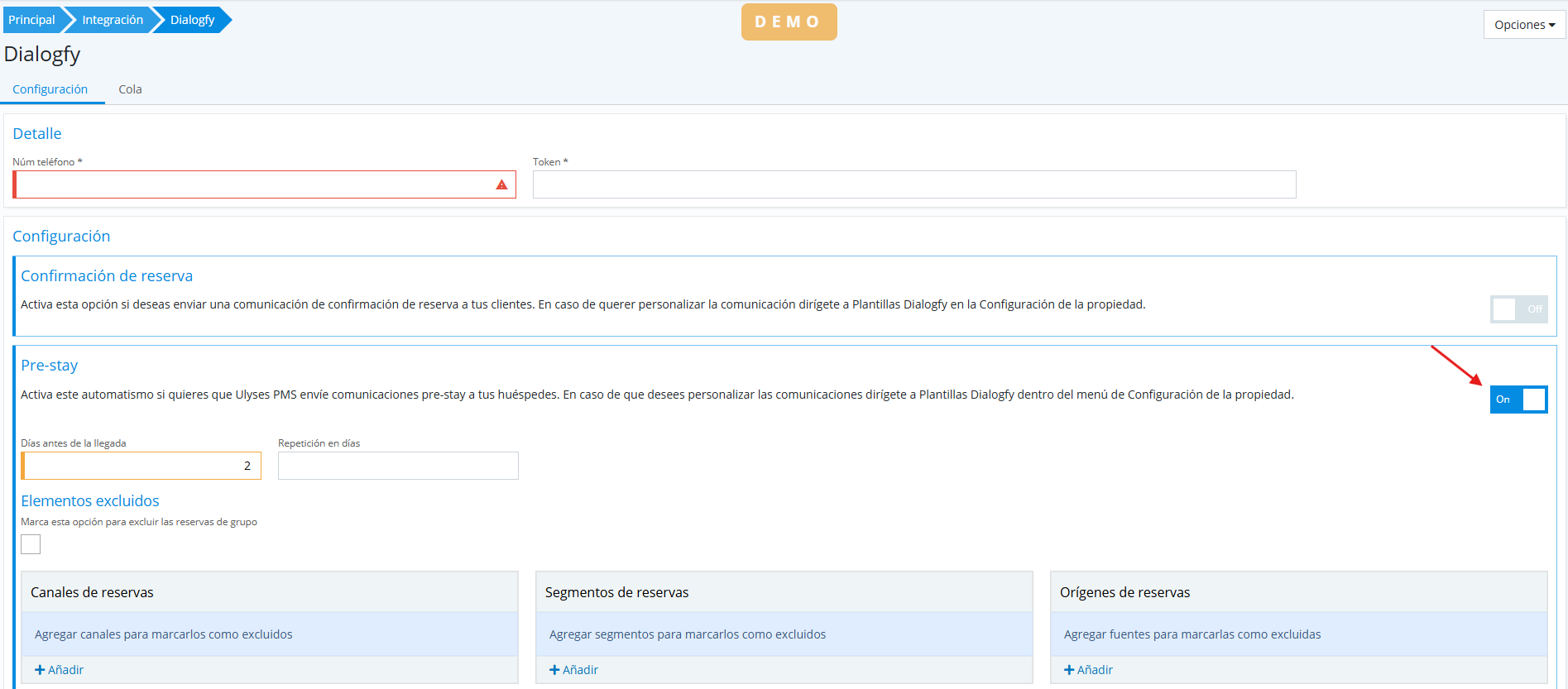
Task: Click the Canales de reservas panel header
Action: point(269,592)
